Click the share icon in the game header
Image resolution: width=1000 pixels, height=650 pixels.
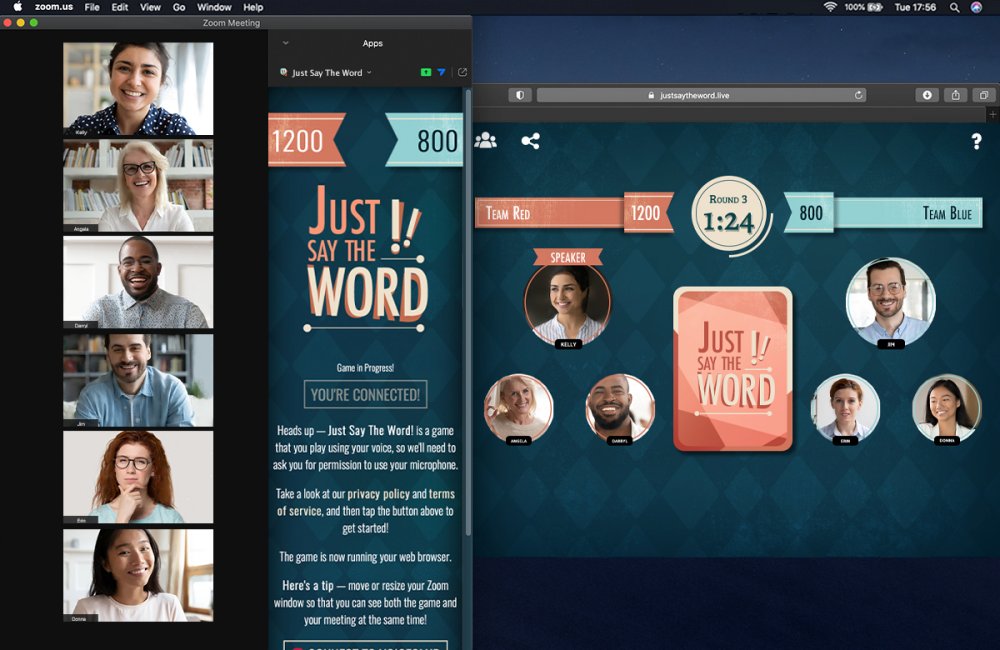(x=531, y=141)
